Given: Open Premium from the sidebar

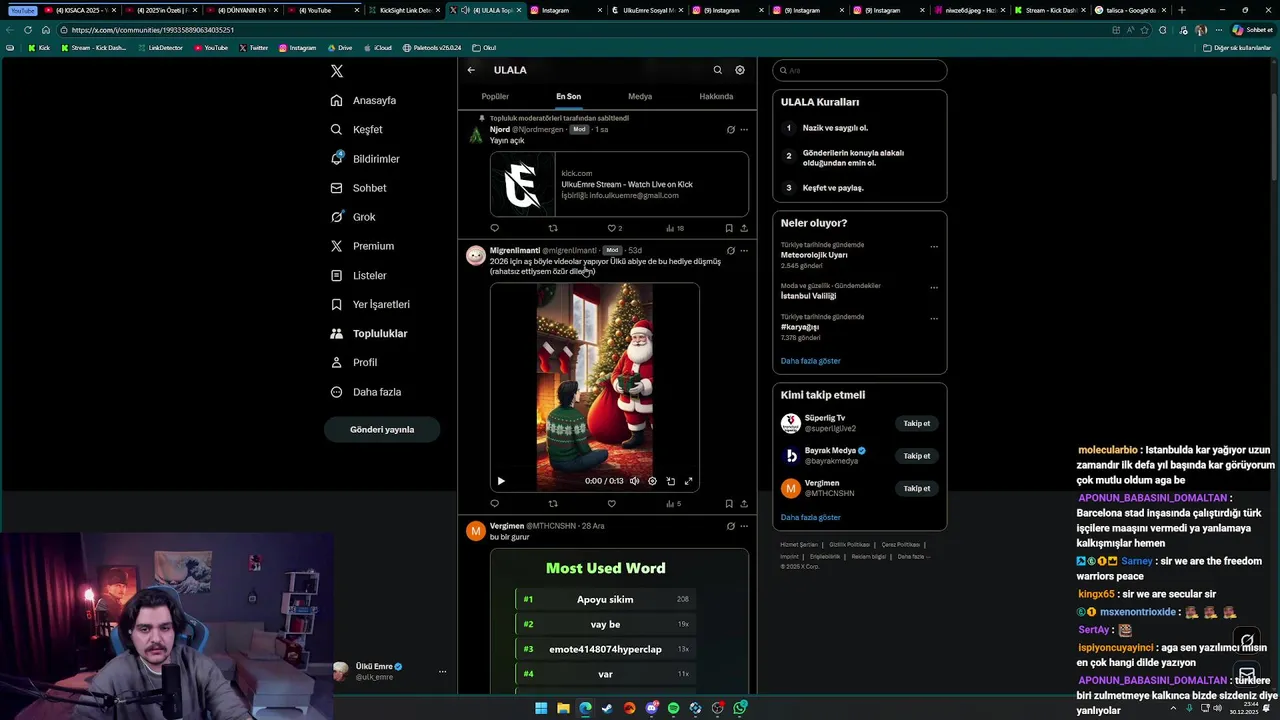Looking at the screenshot, I should click(x=362, y=246).
